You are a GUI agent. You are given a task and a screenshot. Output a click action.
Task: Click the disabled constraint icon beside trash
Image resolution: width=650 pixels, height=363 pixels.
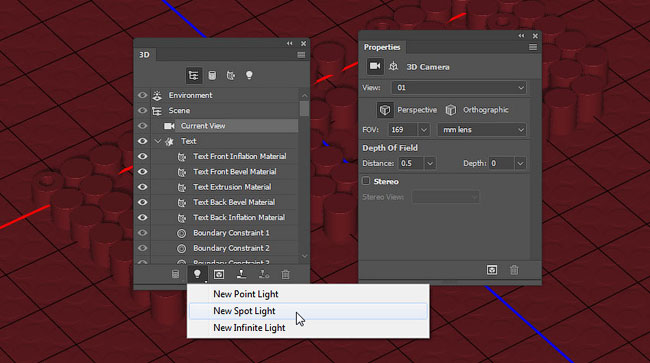pos(264,274)
